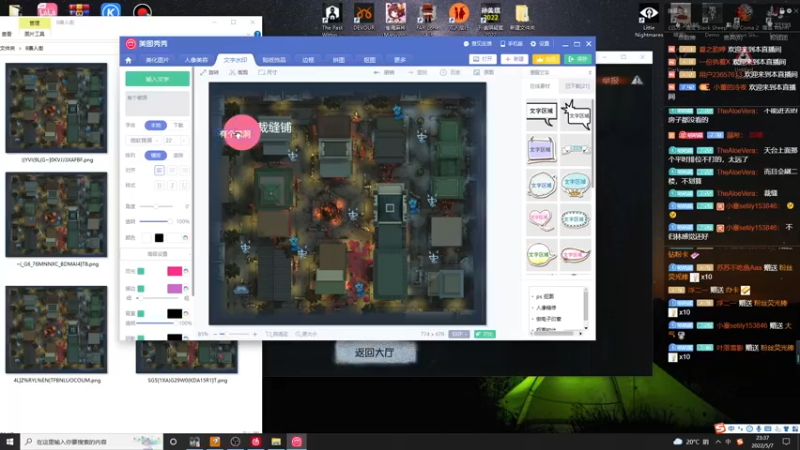This screenshot has height=450, width=800.
Task: Toggle the glow effect checkbox
Action: [x=141, y=271]
